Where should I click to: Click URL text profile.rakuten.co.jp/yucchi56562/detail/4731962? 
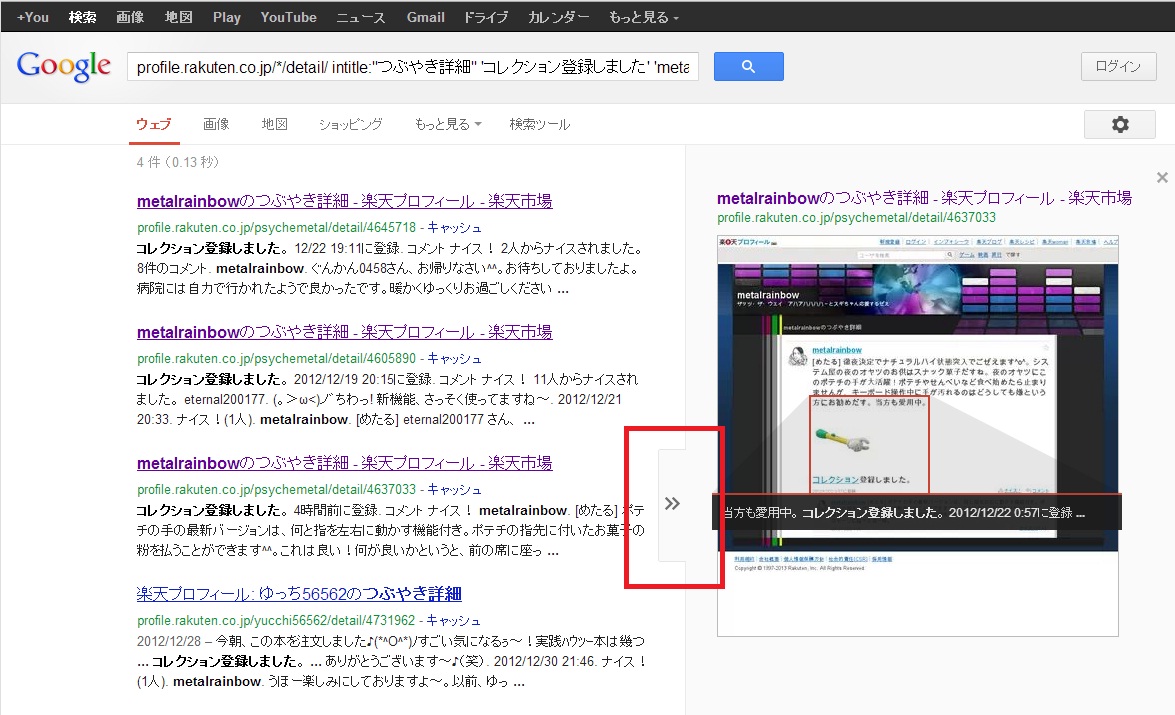(x=276, y=621)
